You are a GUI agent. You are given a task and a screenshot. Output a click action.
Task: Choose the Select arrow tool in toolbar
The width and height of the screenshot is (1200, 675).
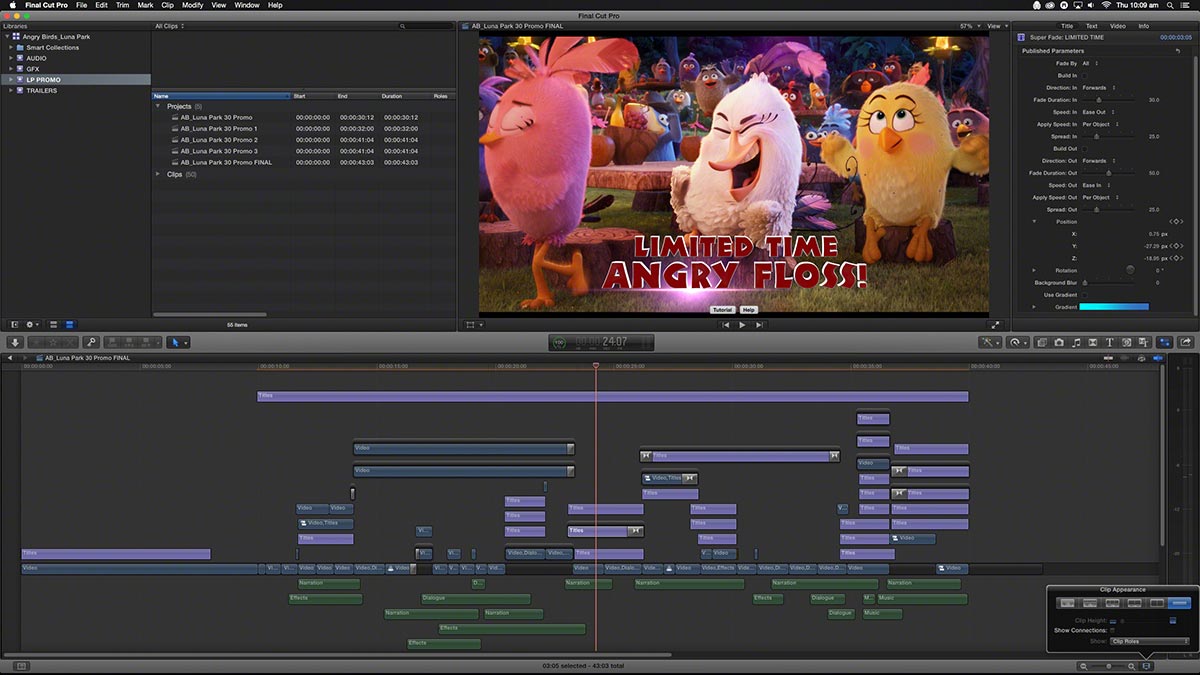(x=176, y=342)
